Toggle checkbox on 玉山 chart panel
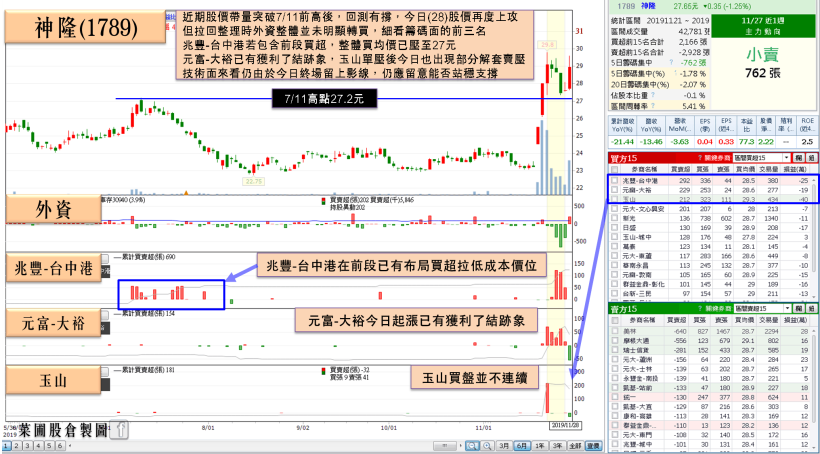This screenshot has height=454, width=820. (107, 371)
